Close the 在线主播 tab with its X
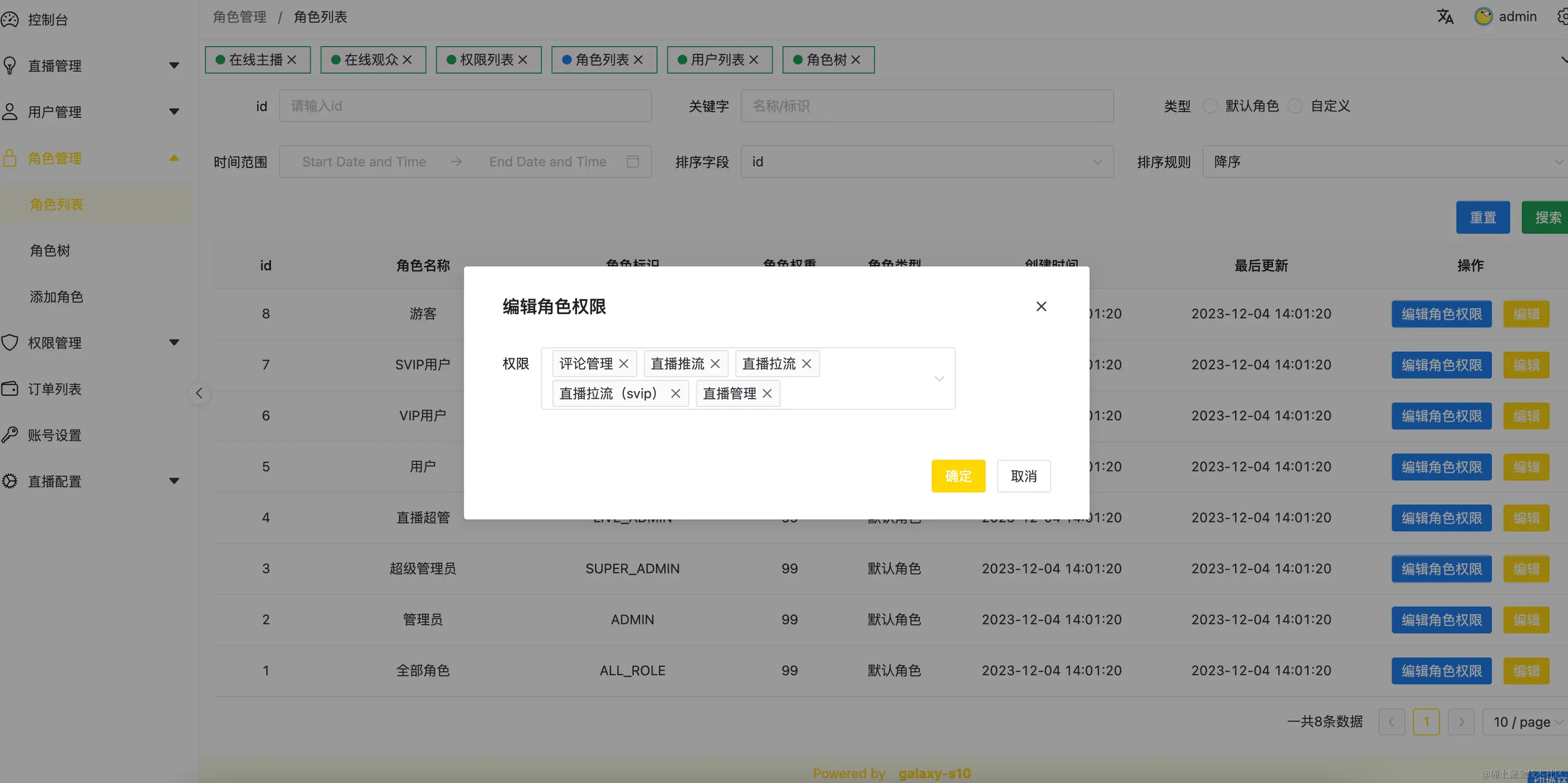 click(x=291, y=60)
